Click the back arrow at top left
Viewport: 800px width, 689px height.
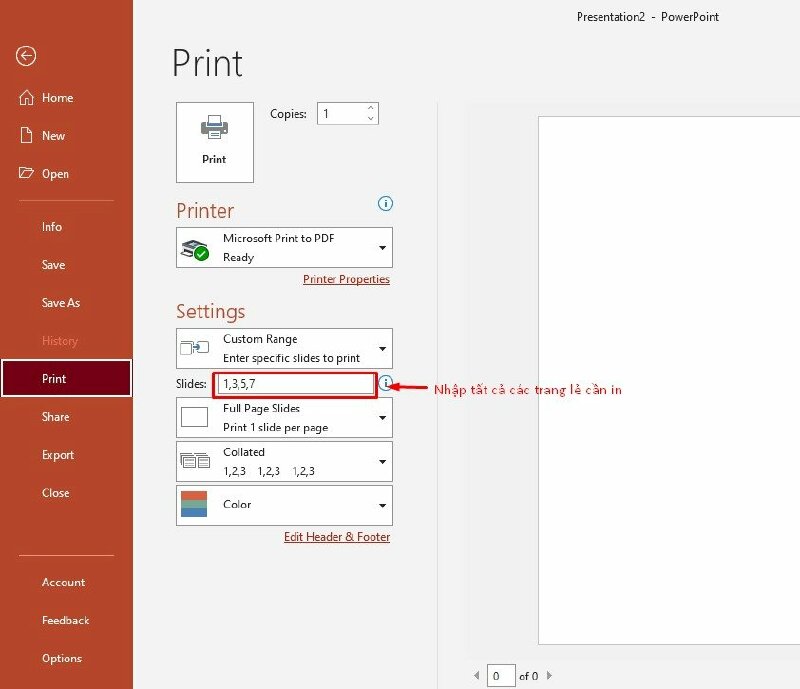click(25, 56)
